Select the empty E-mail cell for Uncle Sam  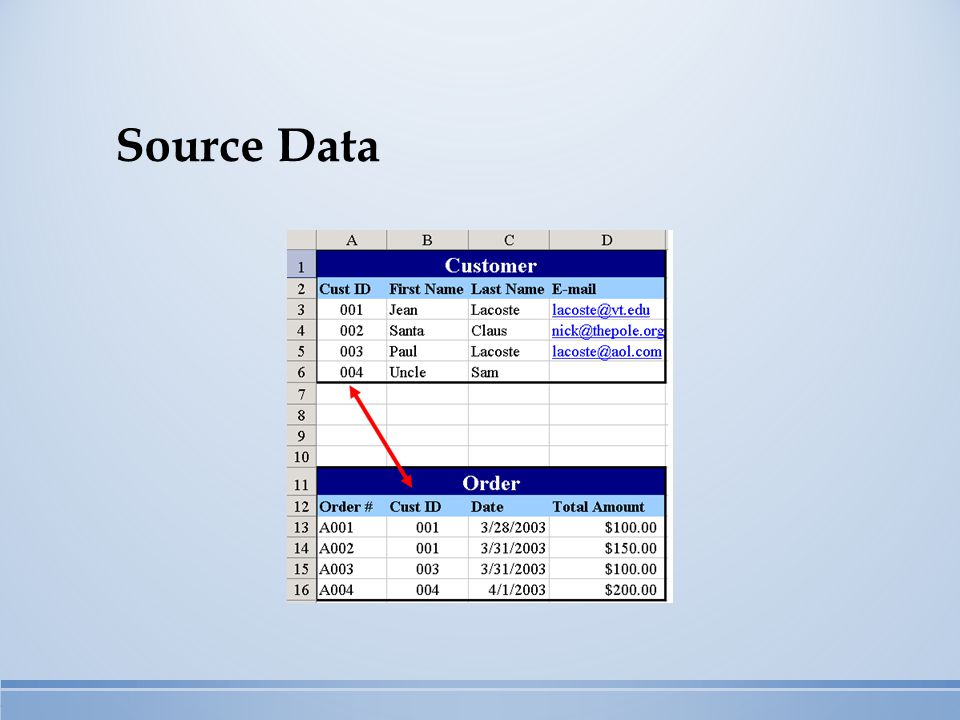pyautogui.click(x=607, y=372)
